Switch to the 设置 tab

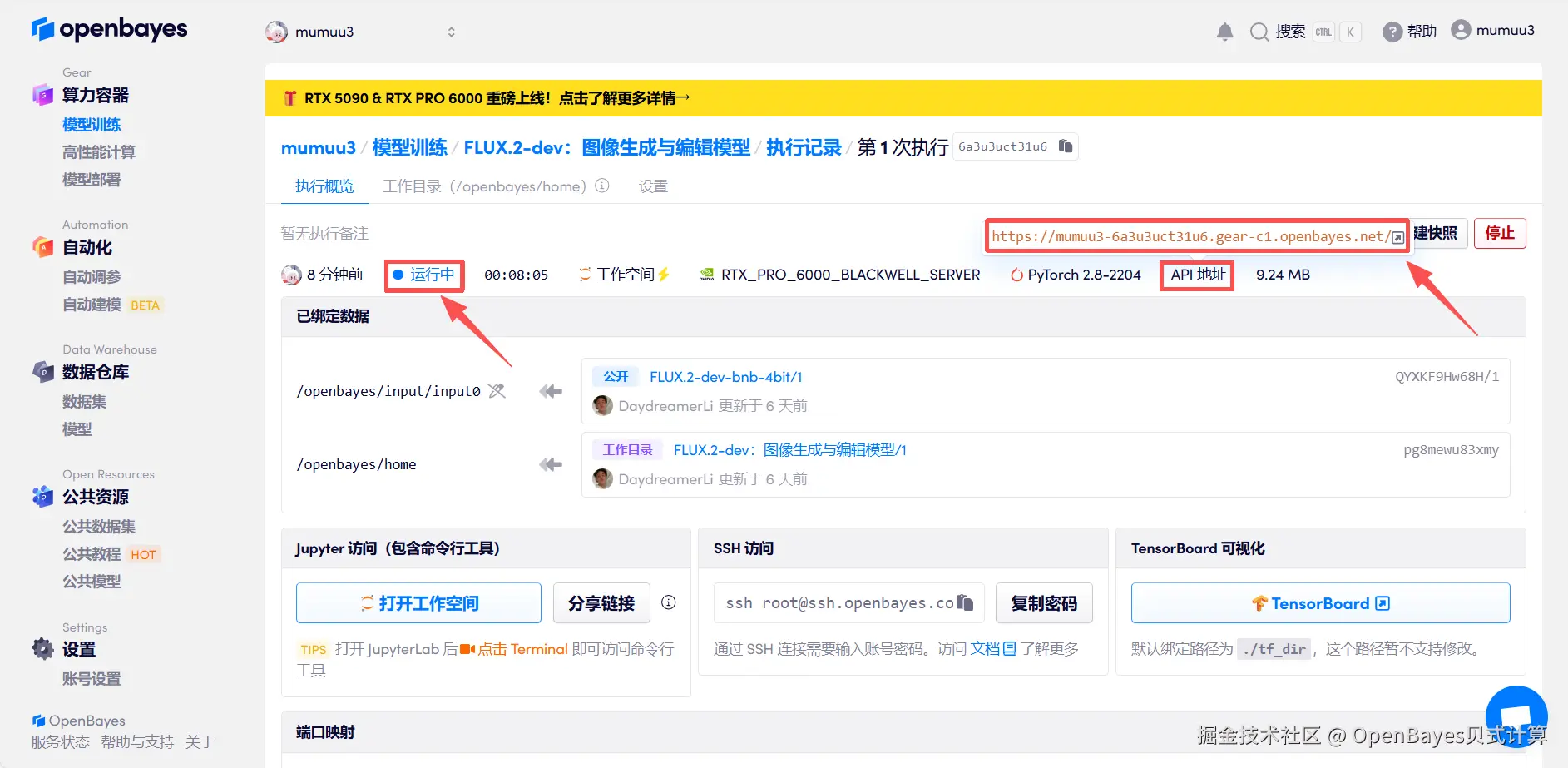click(x=652, y=186)
